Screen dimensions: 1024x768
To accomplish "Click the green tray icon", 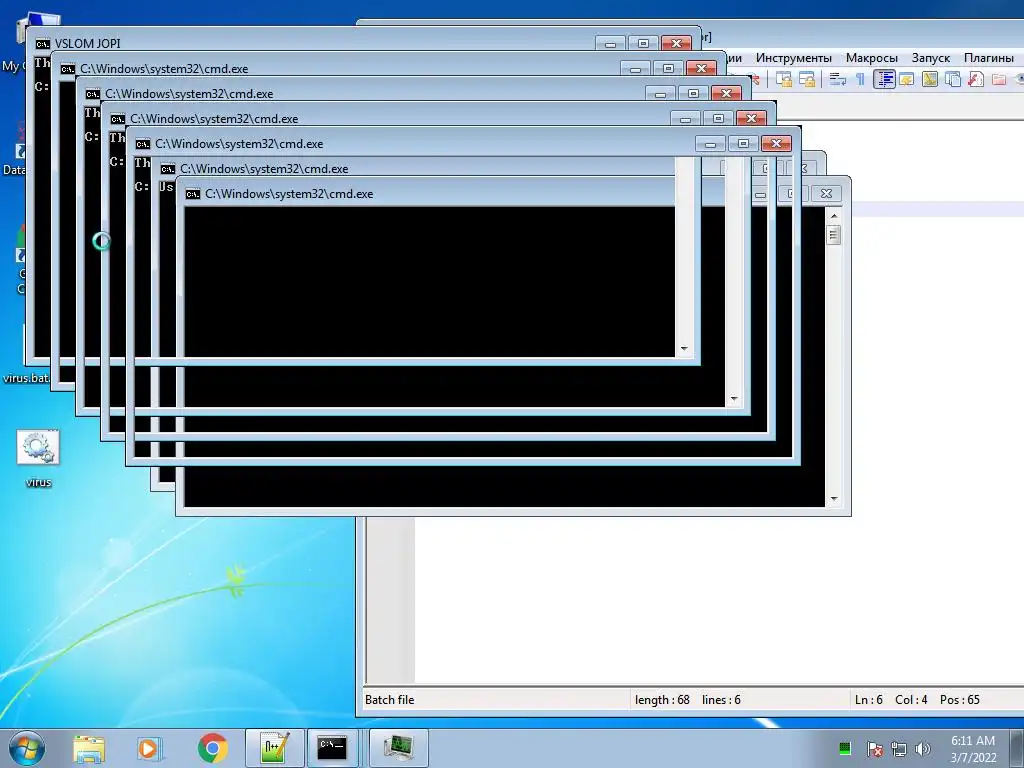I will click(x=844, y=748).
